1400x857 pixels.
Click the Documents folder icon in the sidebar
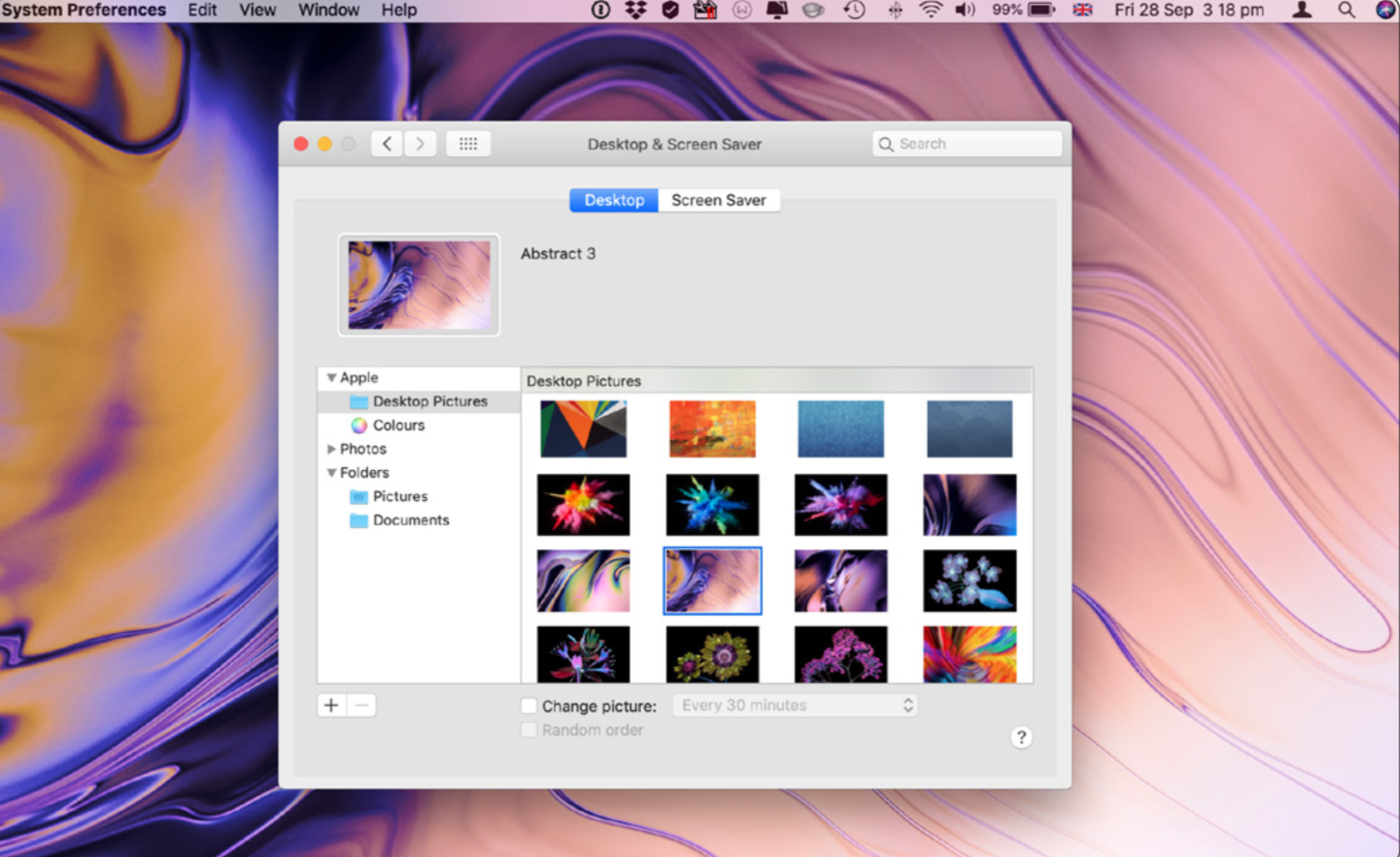(359, 520)
